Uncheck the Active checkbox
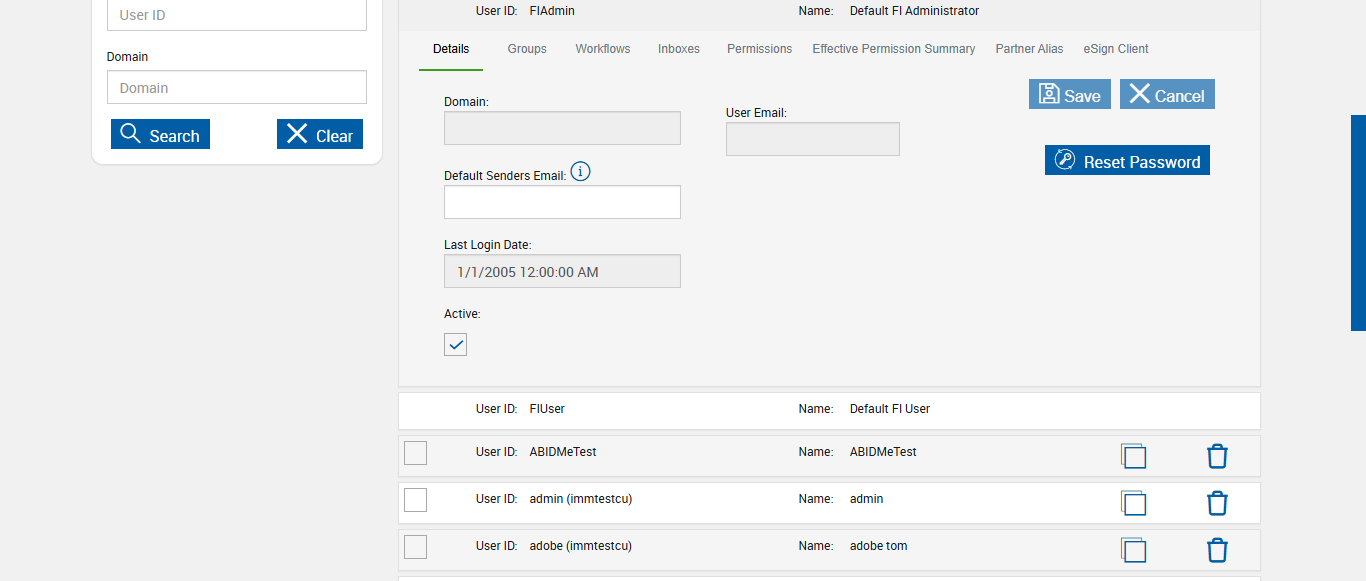This screenshot has height=581, width=1366. coord(456,345)
